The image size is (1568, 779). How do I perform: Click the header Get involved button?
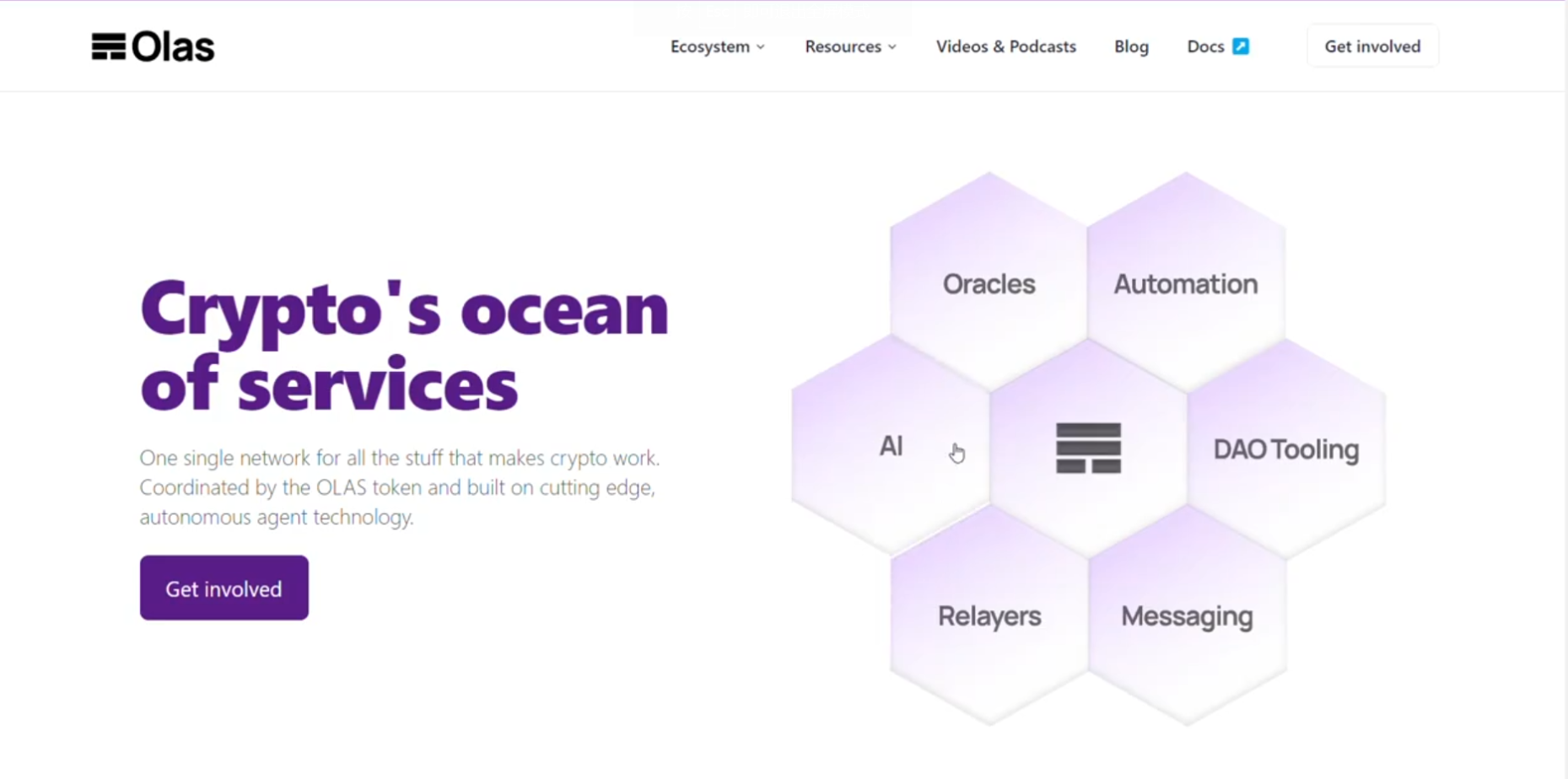pyautogui.click(x=1372, y=46)
